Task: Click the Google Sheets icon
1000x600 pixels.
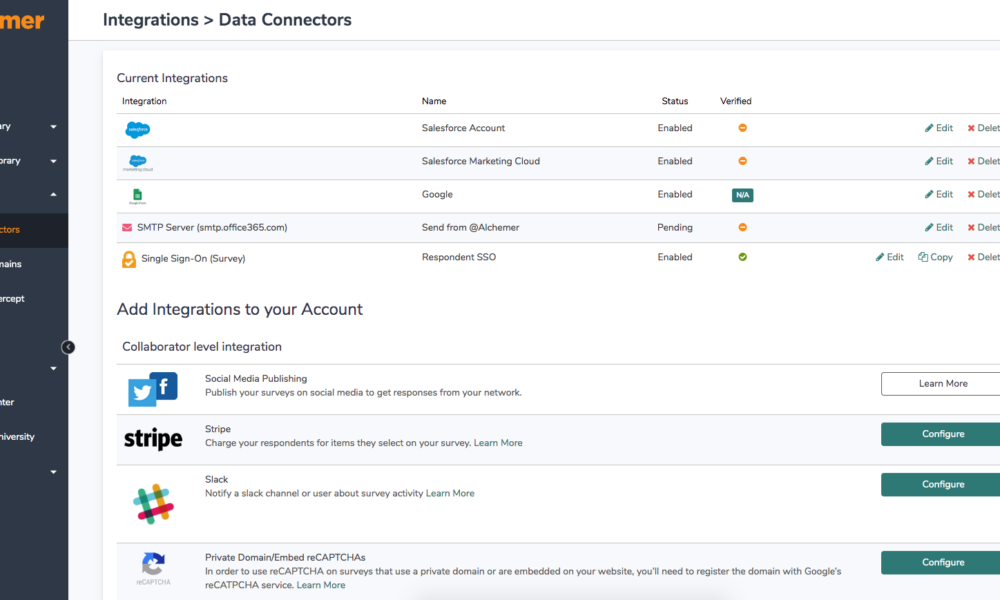Action: (x=137, y=196)
